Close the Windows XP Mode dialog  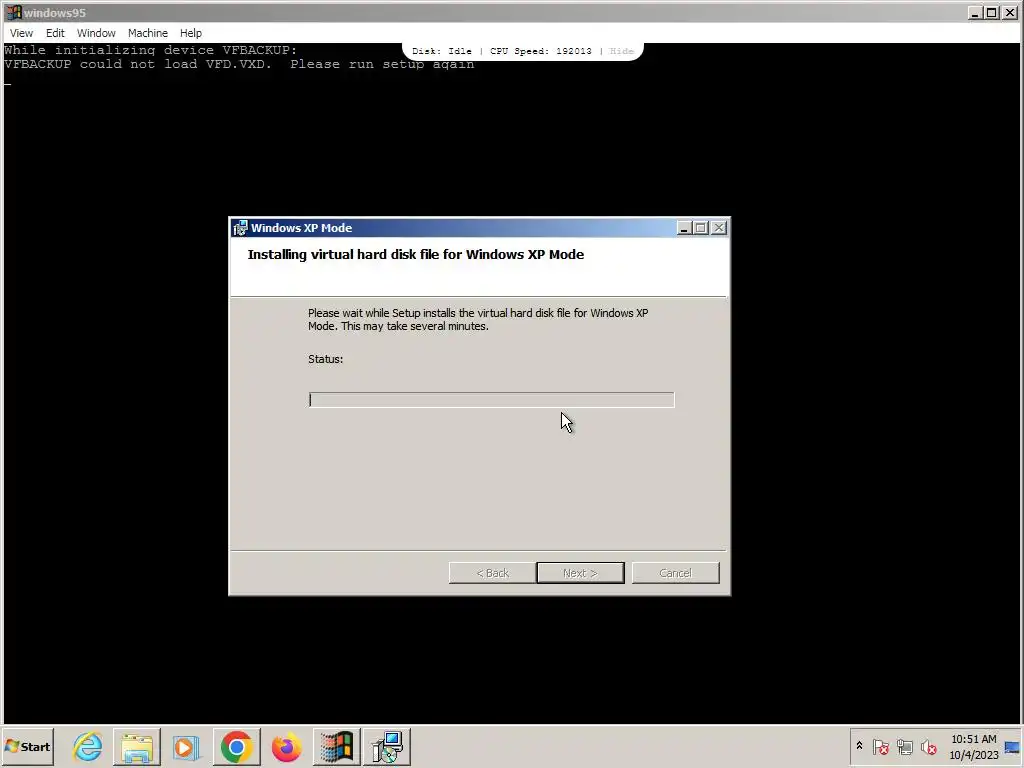click(718, 227)
